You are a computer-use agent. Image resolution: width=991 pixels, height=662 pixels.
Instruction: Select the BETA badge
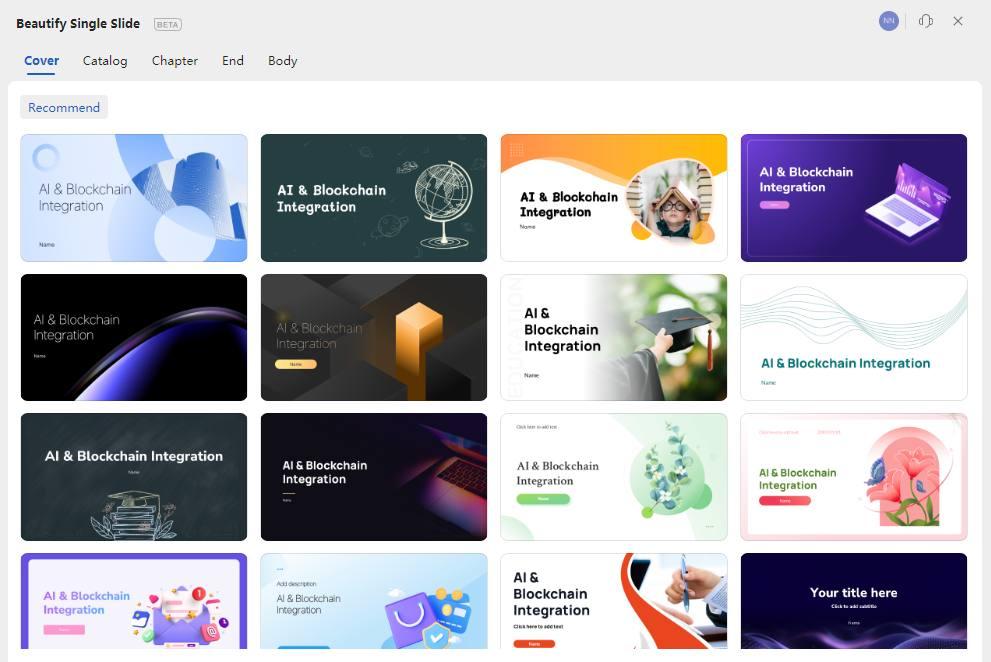167,24
